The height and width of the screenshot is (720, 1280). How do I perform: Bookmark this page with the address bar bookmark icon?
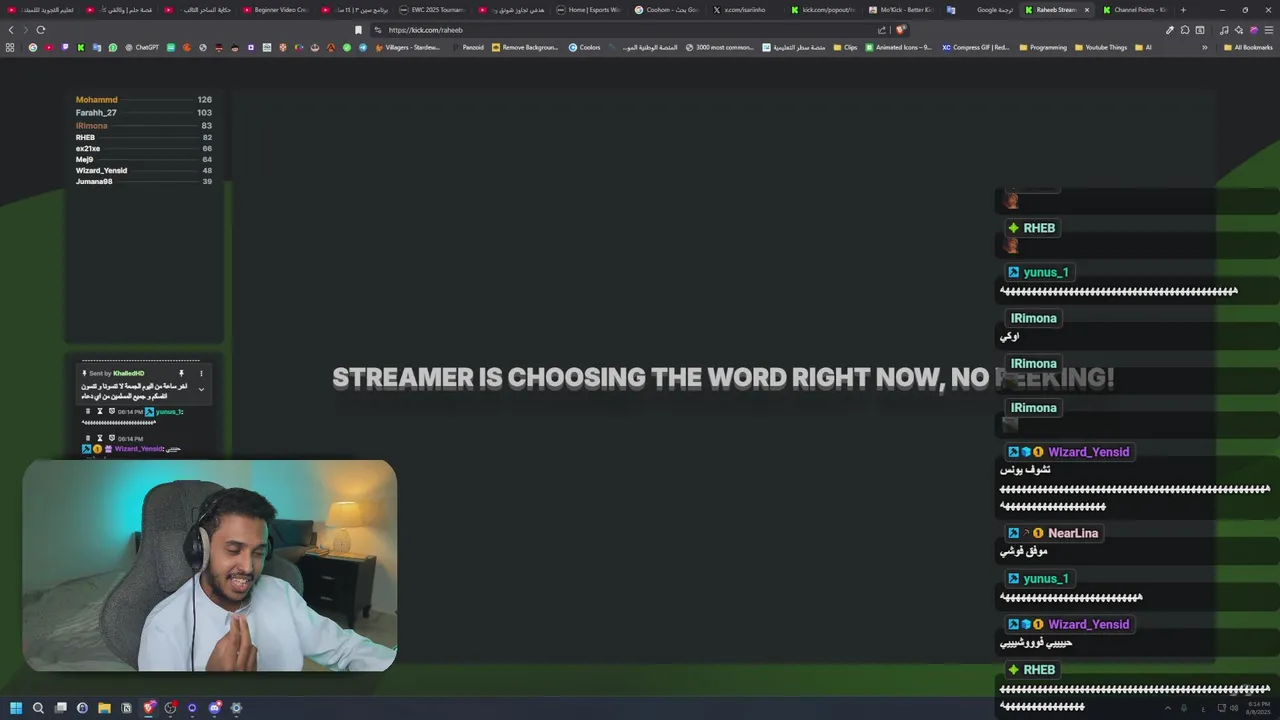[358, 30]
